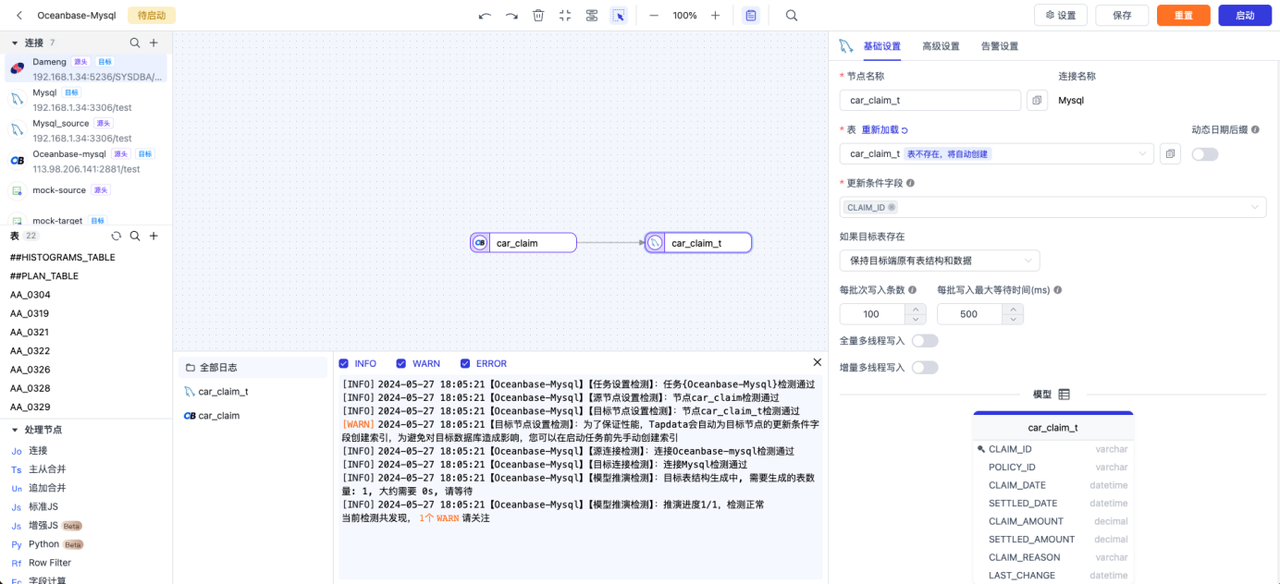Search nodes with toolbar magnifier

792,16
